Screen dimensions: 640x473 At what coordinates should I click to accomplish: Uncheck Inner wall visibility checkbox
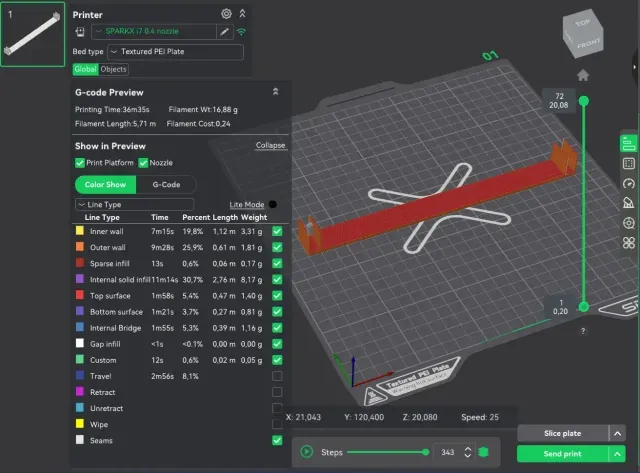pos(277,231)
